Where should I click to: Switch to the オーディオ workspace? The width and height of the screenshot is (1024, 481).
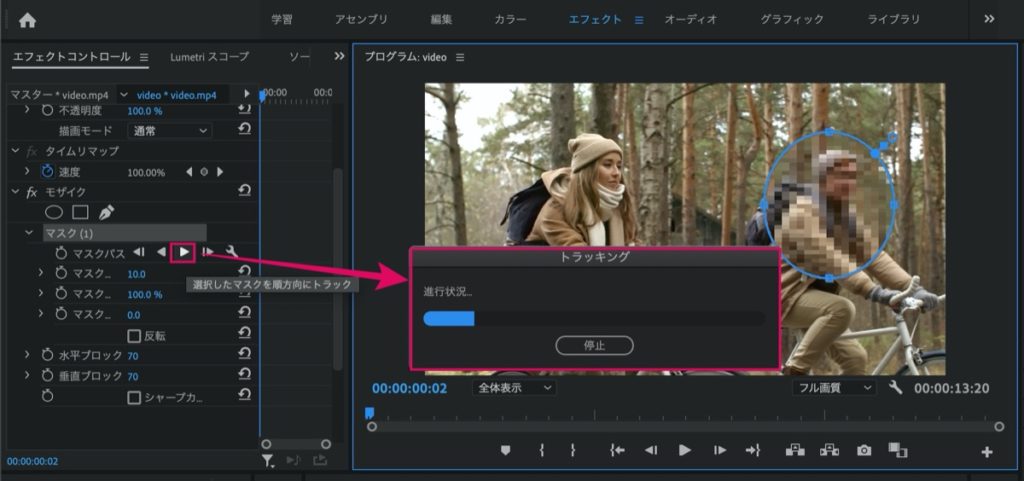[x=691, y=19]
